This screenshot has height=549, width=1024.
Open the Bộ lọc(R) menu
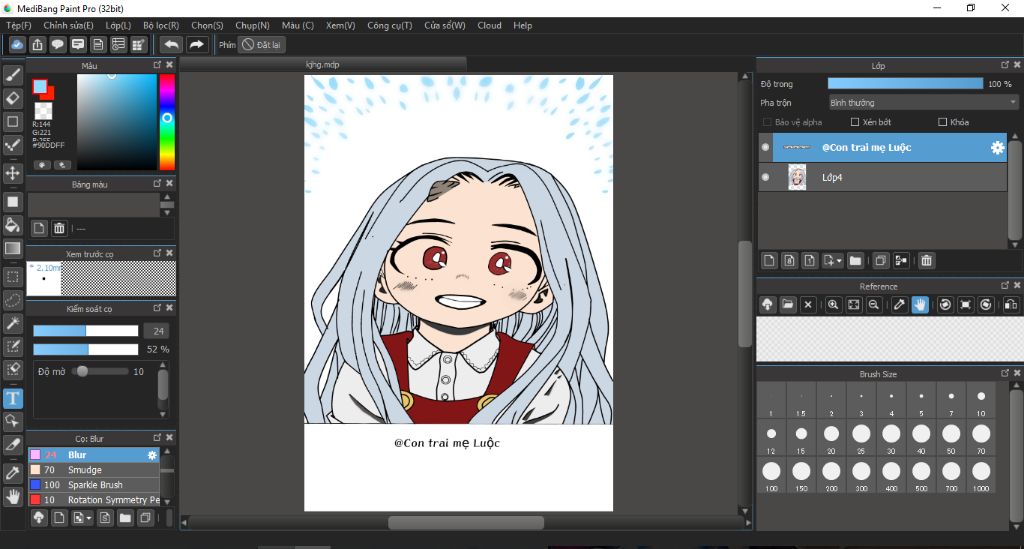(x=161, y=25)
